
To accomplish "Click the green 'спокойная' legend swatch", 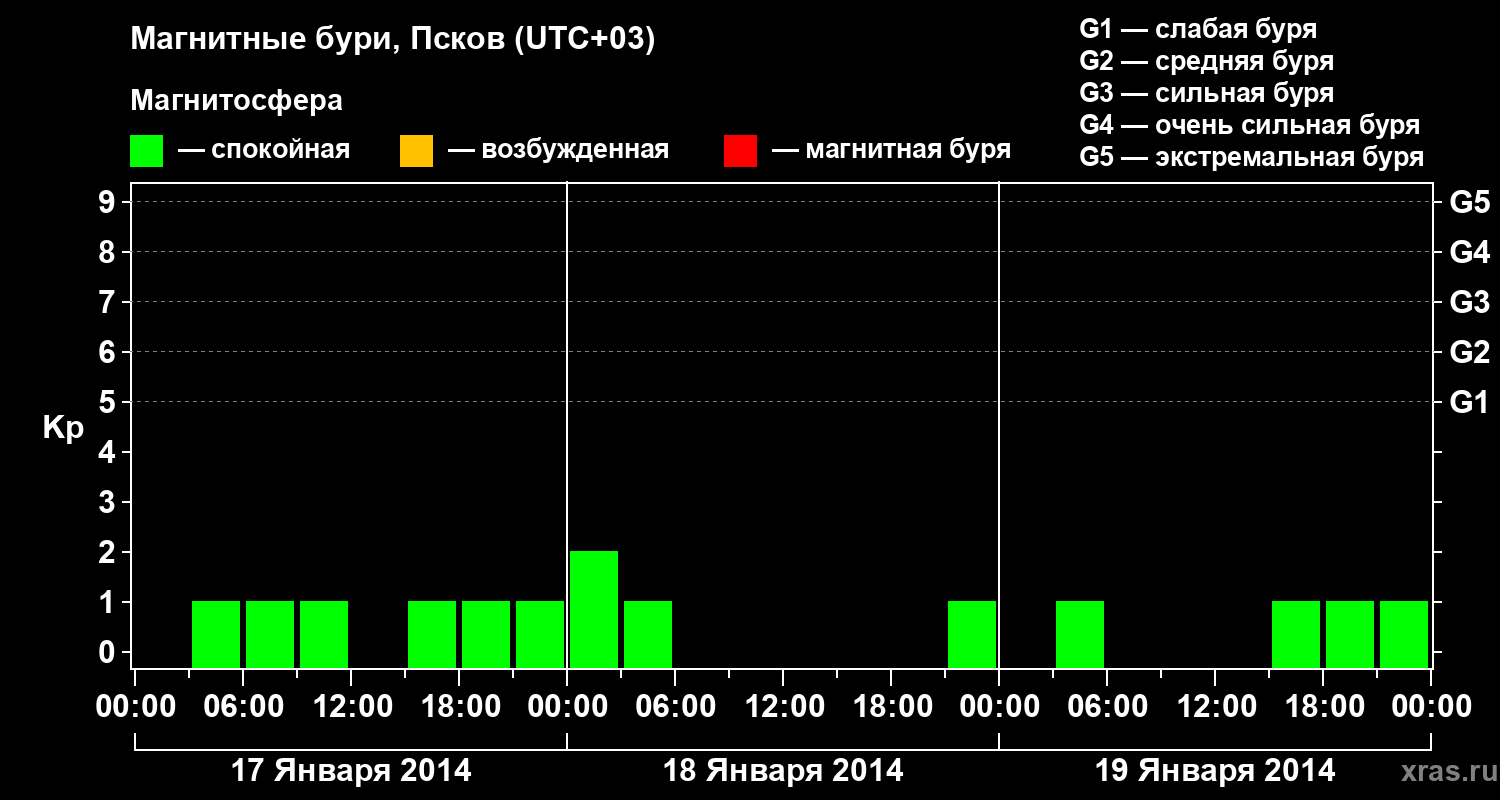I will tap(147, 151).
